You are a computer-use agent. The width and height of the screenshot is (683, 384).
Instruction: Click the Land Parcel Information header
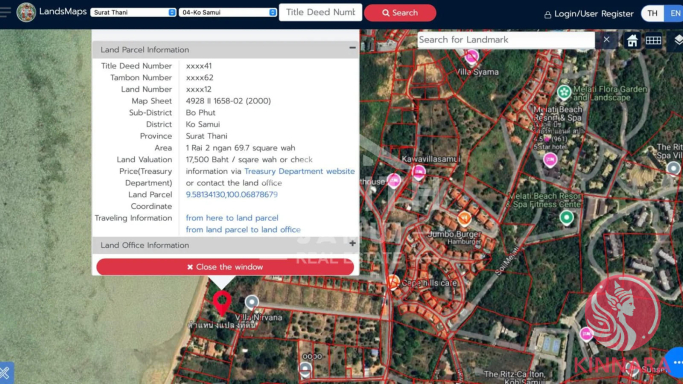click(225, 50)
